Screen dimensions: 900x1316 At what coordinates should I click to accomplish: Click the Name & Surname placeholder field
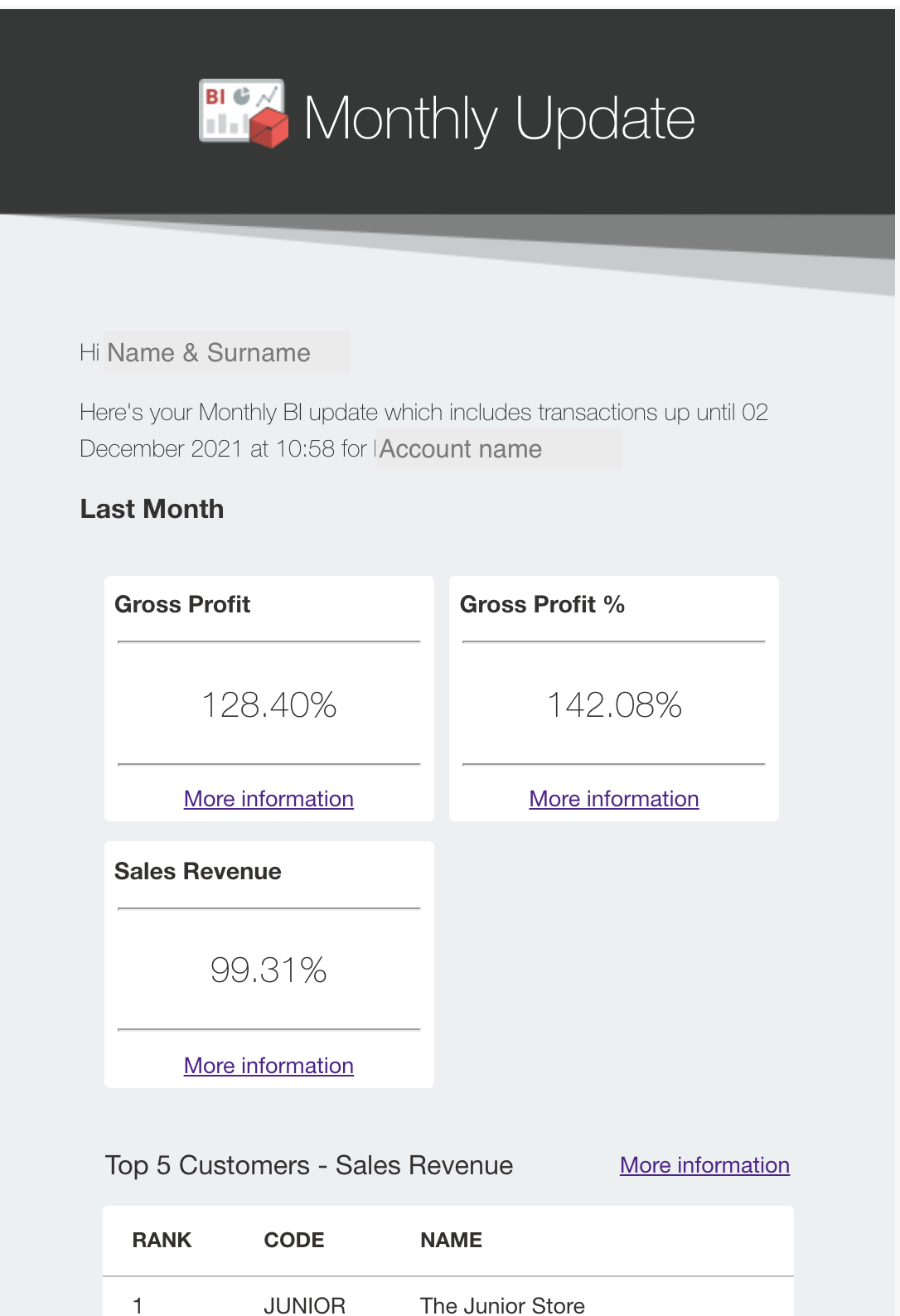click(x=226, y=352)
